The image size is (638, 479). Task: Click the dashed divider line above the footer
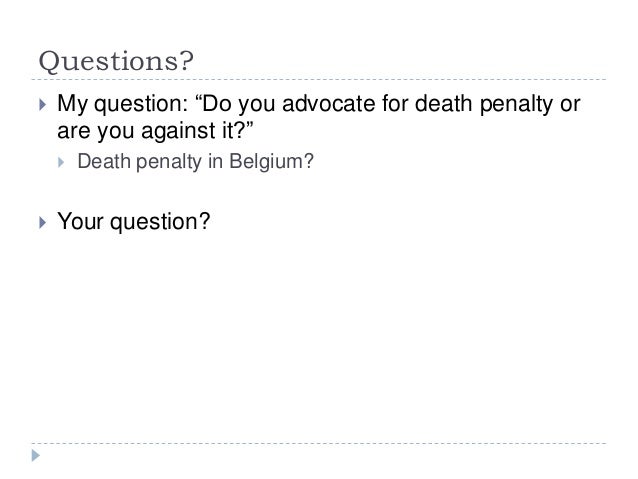pyautogui.click(x=319, y=443)
